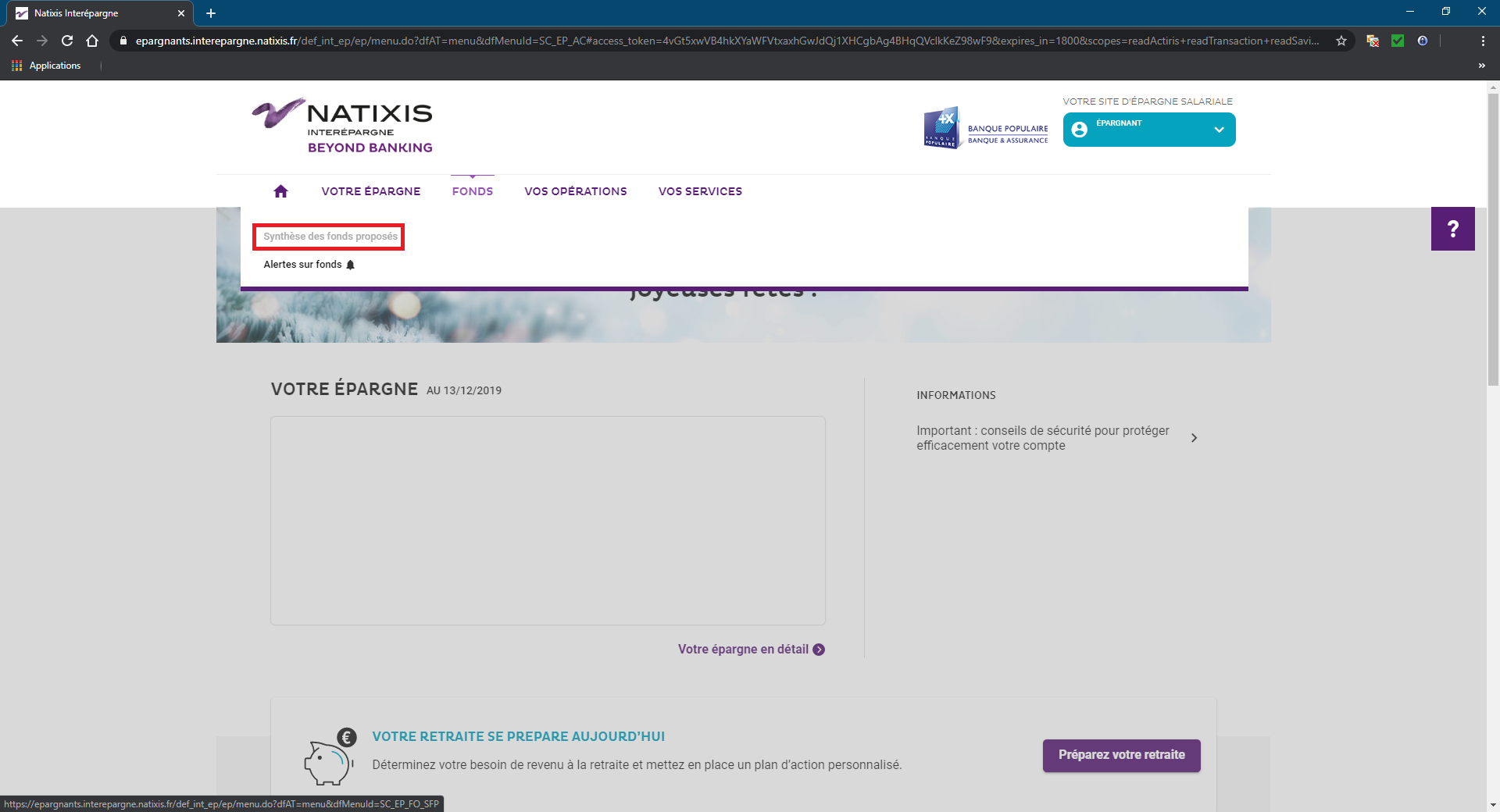The image size is (1500, 812).
Task: Click the Préparez votre retraite button
Action: point(1121,755)
